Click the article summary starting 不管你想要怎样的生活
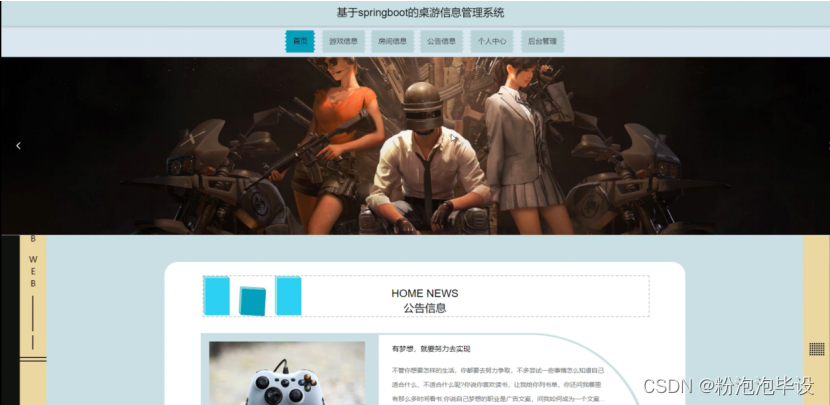 [498, 384]
